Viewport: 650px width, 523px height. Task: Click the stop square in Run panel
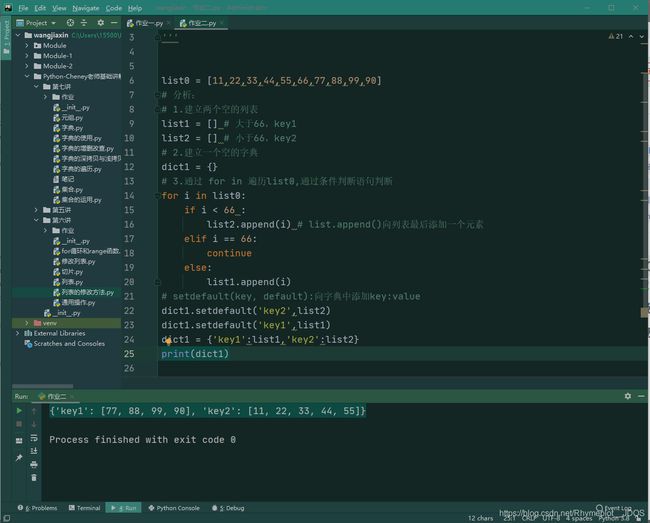tap(19, 424)
